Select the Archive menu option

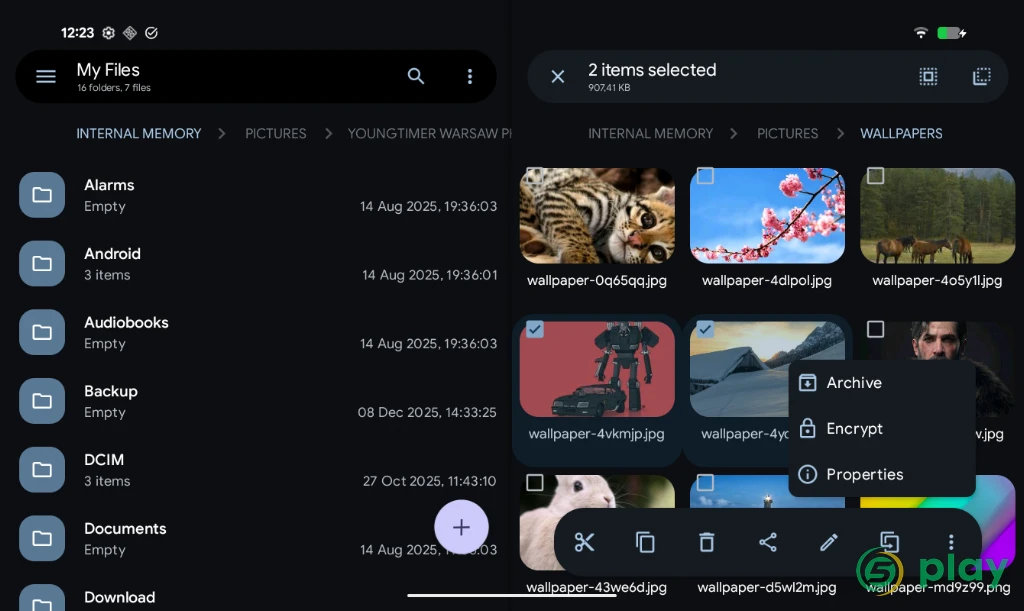click(x=882, y=383)
